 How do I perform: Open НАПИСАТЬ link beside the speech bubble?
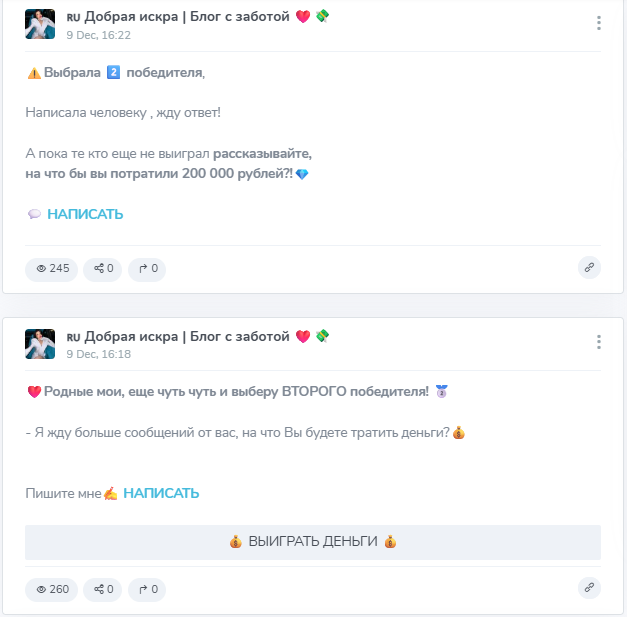85,214
